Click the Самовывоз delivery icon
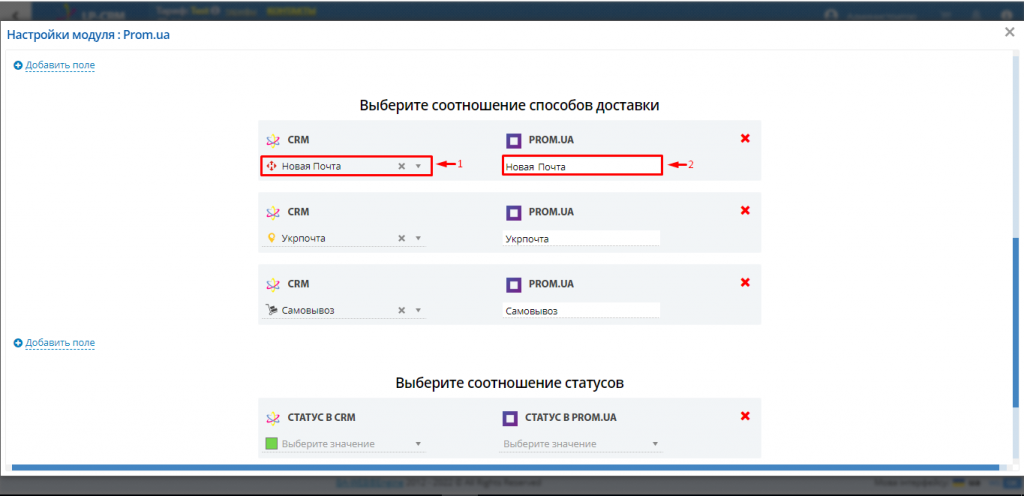This screenshot has width=1024, height=496. click(x=272, y=310)
